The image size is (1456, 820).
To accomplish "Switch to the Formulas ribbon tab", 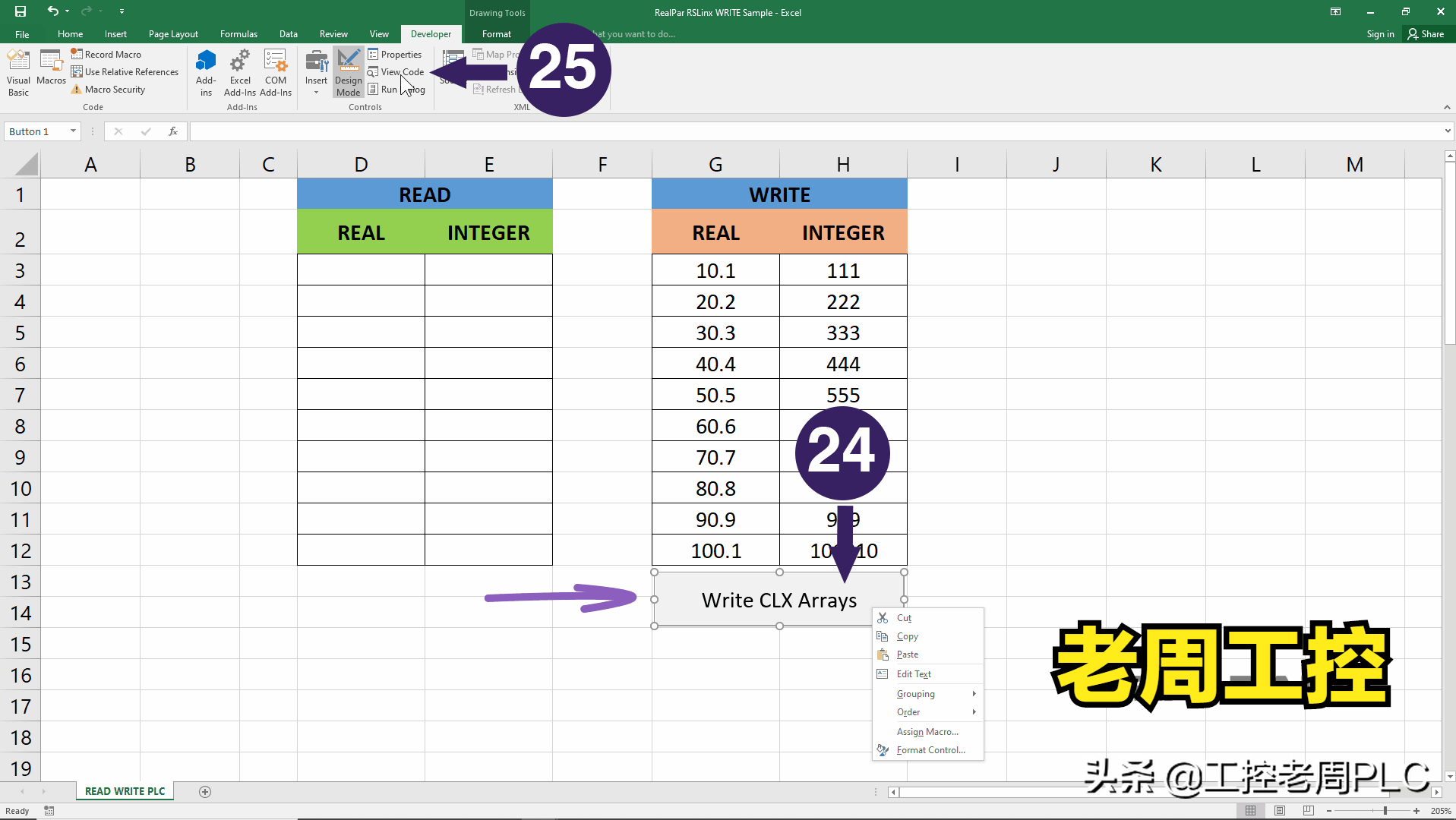I will coord(238,33).
